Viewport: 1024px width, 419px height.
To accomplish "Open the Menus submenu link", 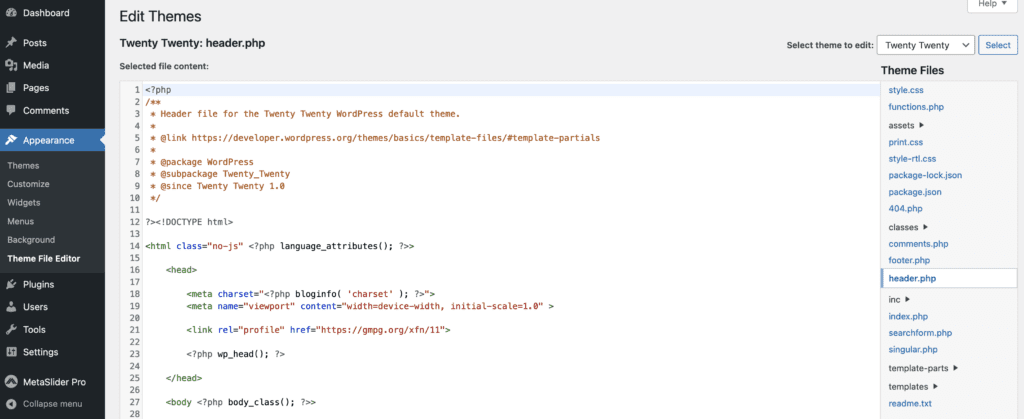I will click(x=21, y=221).
